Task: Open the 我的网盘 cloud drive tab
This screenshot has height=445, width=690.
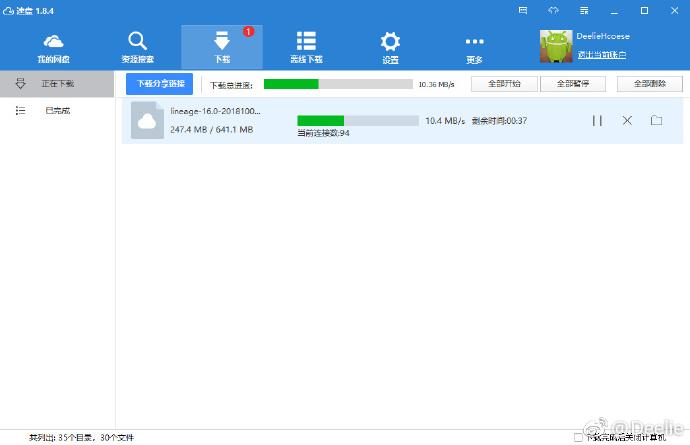Action: (x=53, y=48)
